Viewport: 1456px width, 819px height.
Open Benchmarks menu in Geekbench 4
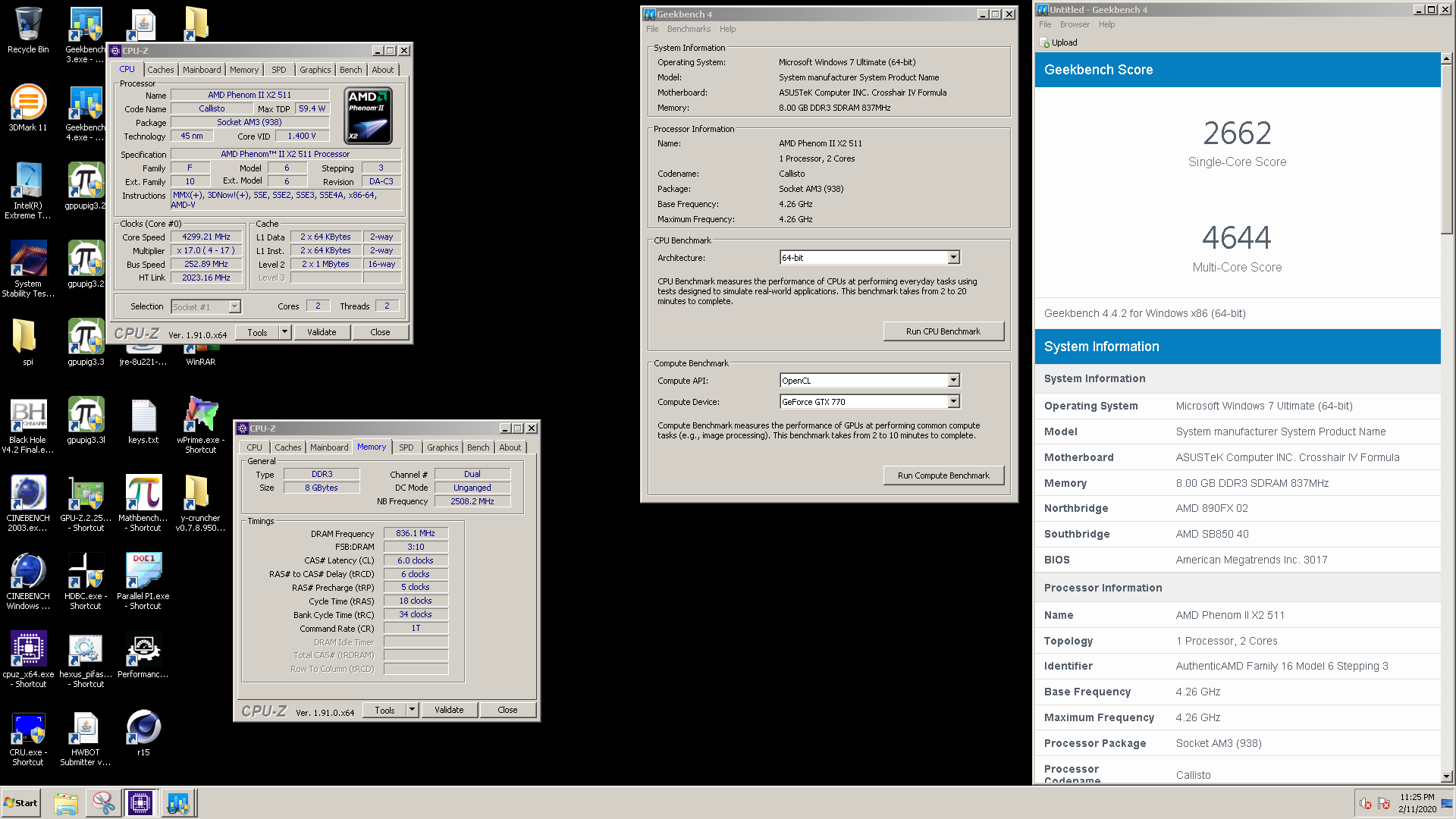pos(689,29)
